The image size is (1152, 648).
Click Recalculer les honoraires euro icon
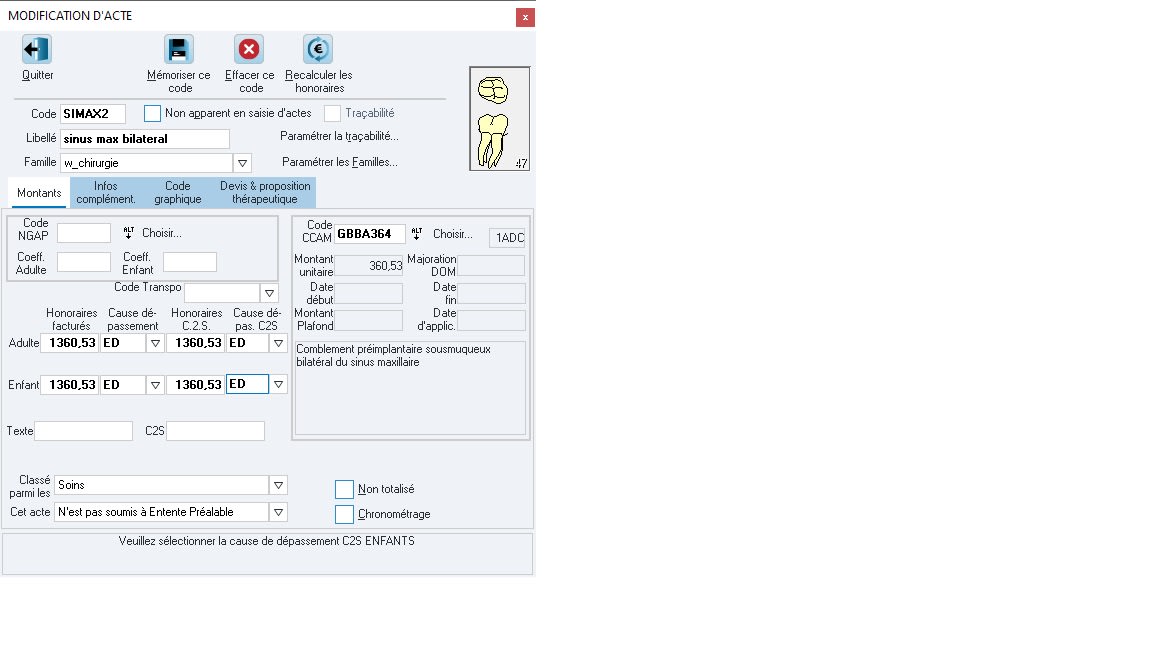click(x=318, y=50)
